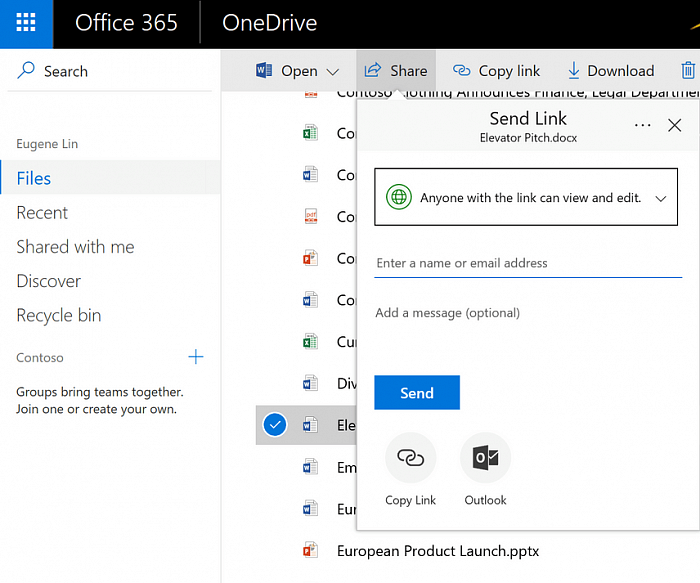This screenshot has width=700, height=583.
Task: Click the Copy Link circle icon in dialog
Action: point(410,458)
